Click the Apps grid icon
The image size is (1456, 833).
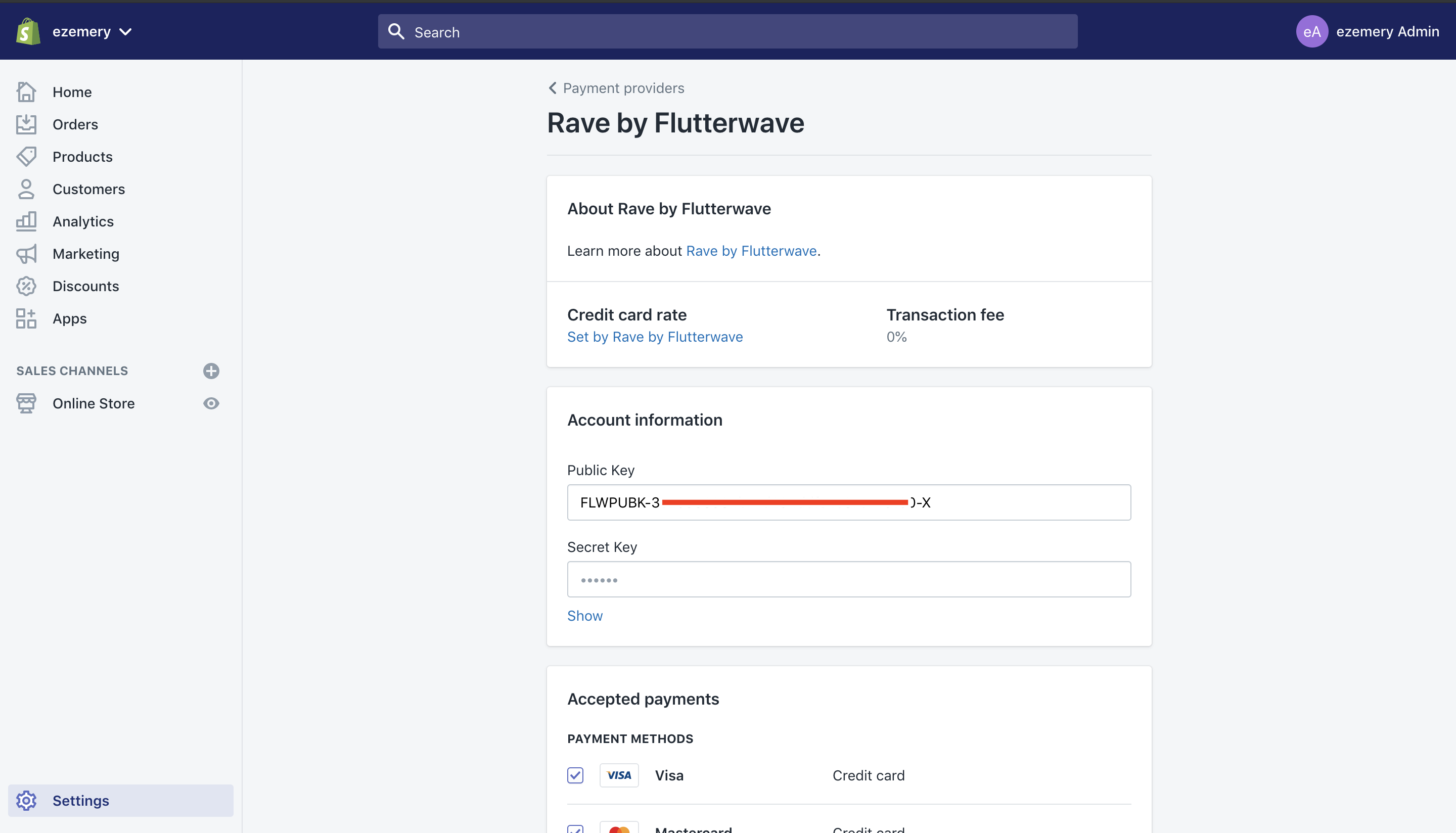click(x=26, y=318)
